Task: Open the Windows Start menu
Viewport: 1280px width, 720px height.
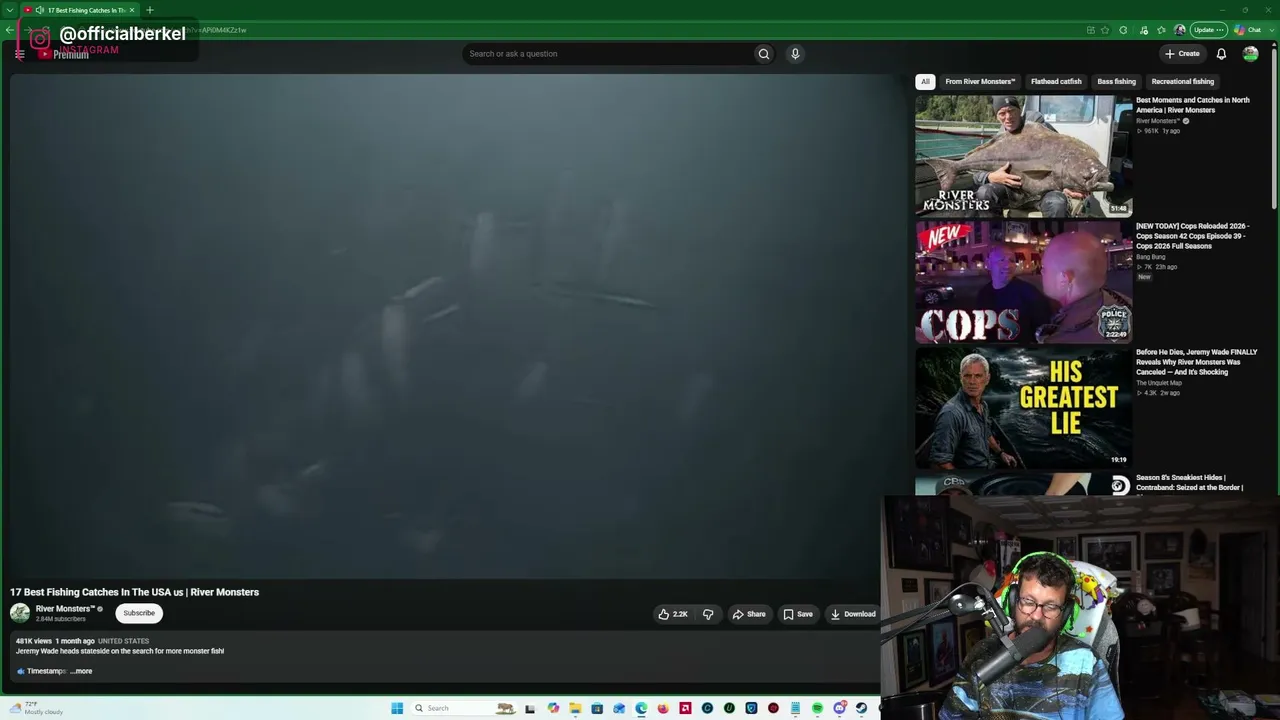Action: pos(397,708)
